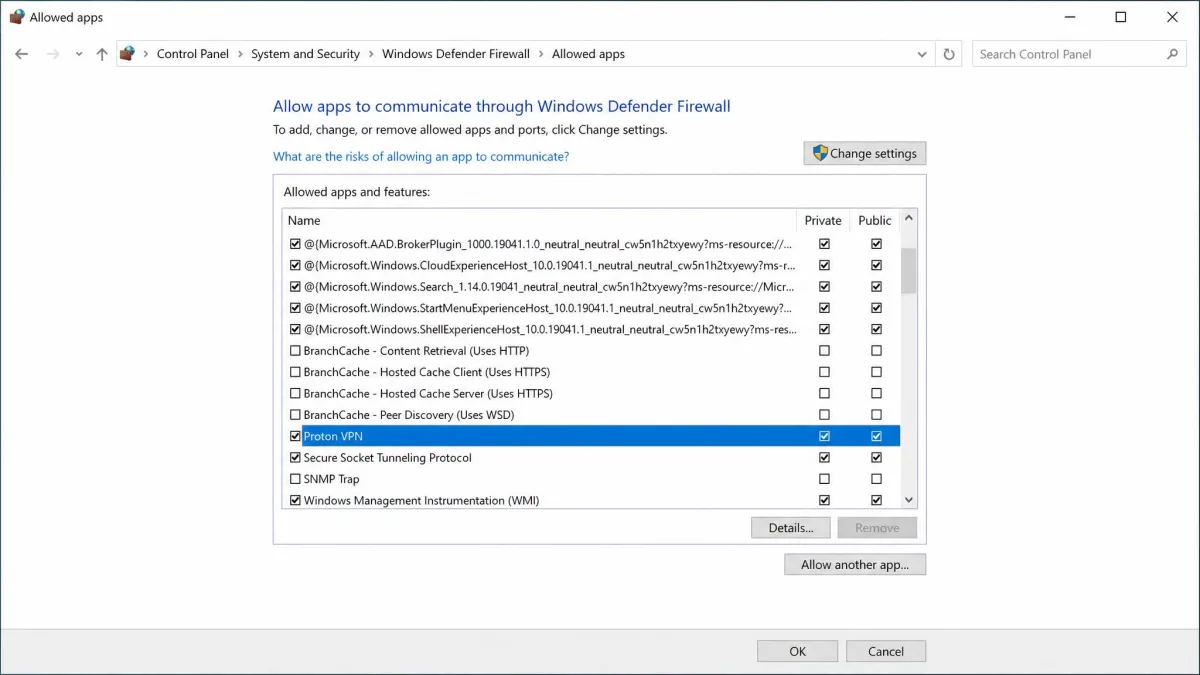Select Microsoft.Windows.StartMenuExperienceHost row

592,308
